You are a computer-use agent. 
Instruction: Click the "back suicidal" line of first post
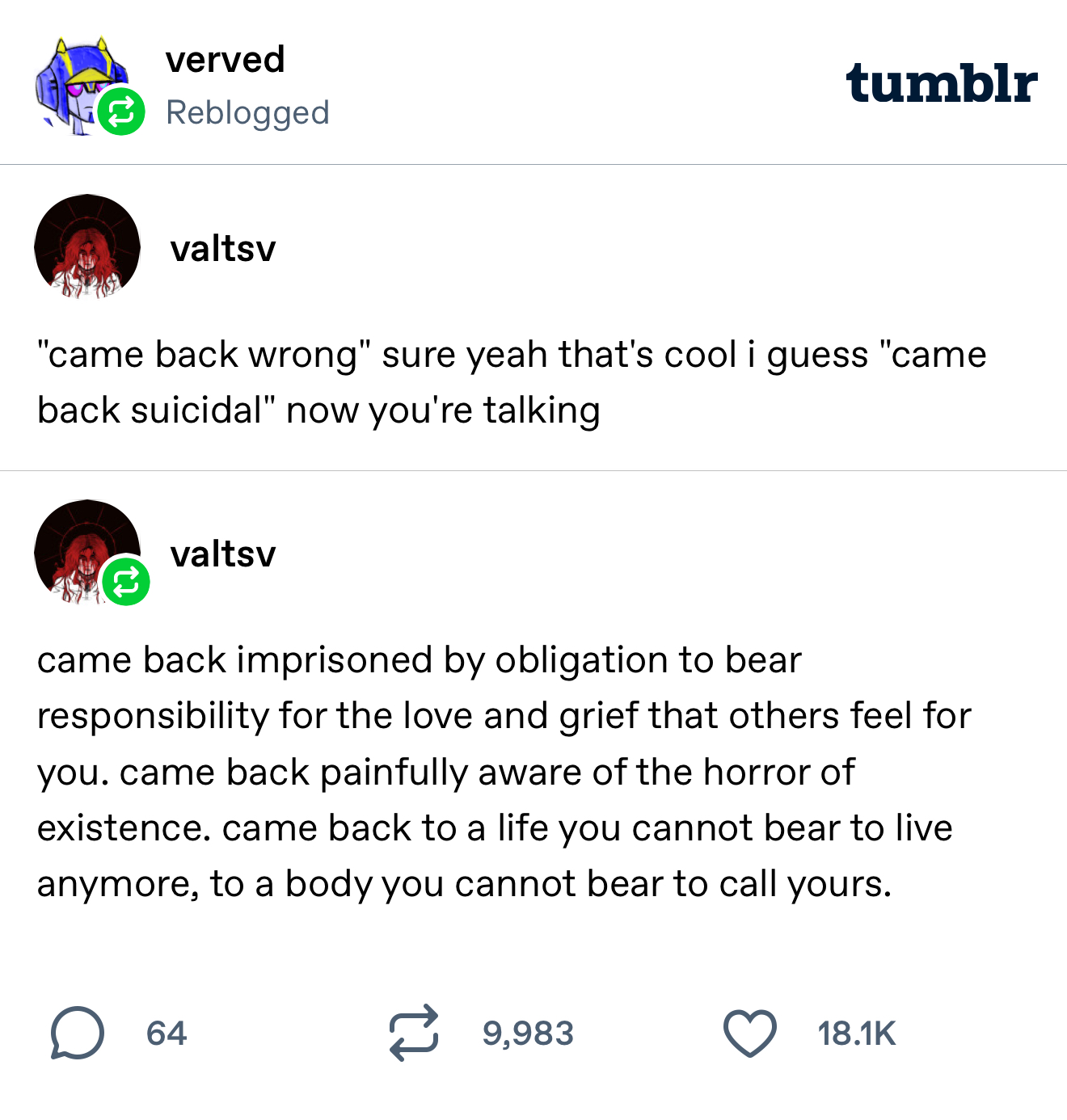(x=318, y=411)
